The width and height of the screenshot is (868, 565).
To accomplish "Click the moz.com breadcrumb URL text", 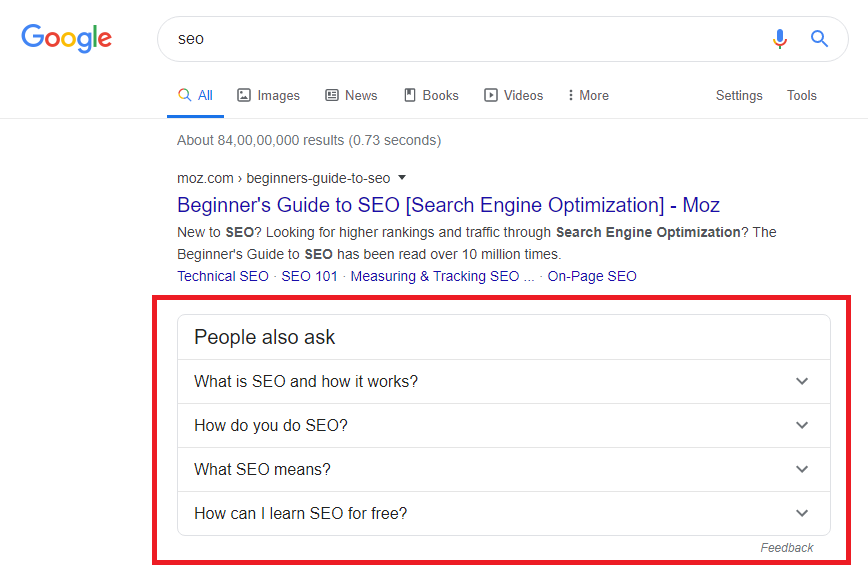I will [x=283, y=178].
